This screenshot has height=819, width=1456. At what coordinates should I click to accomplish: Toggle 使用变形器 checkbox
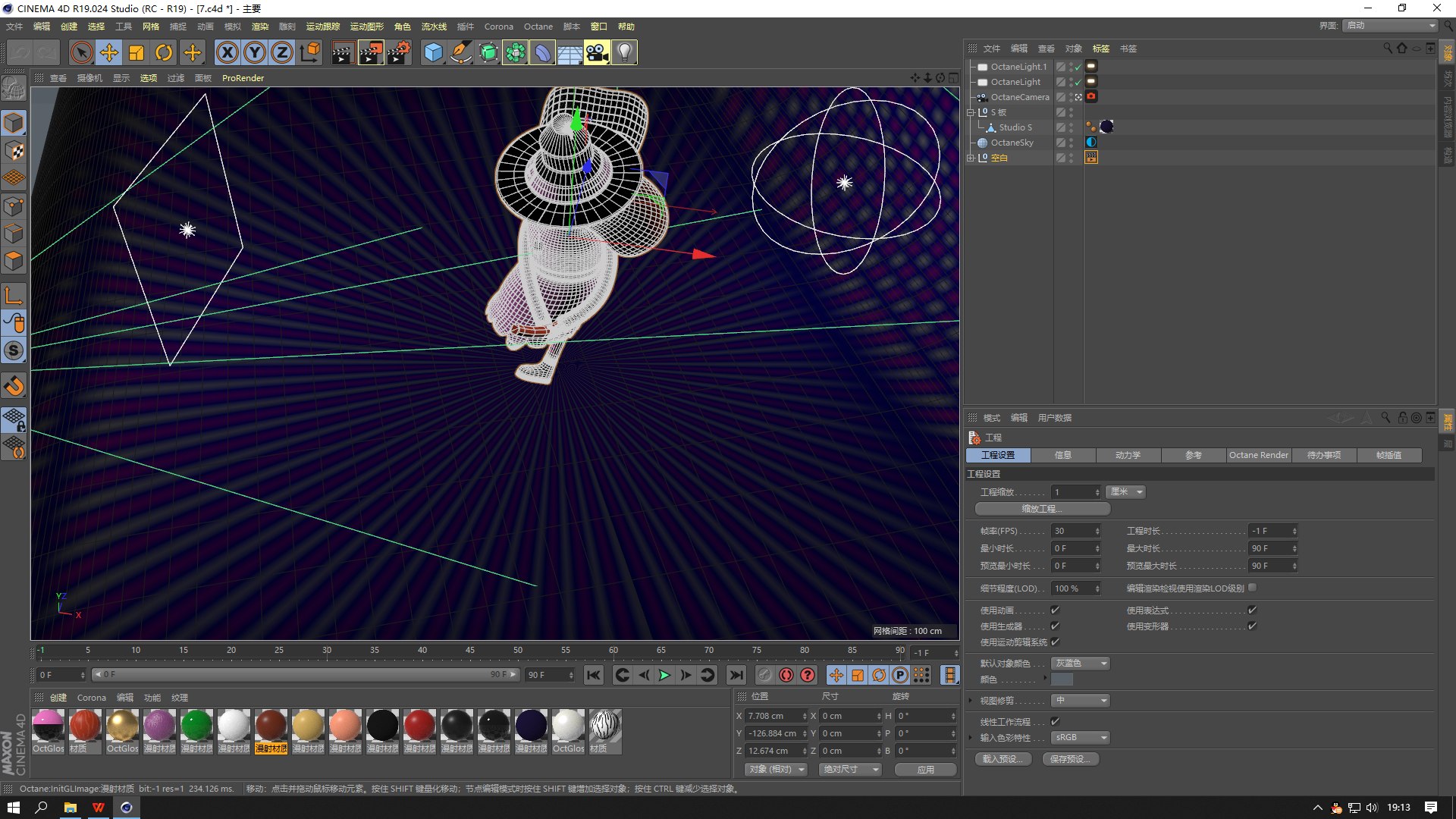coord(1252,626)
